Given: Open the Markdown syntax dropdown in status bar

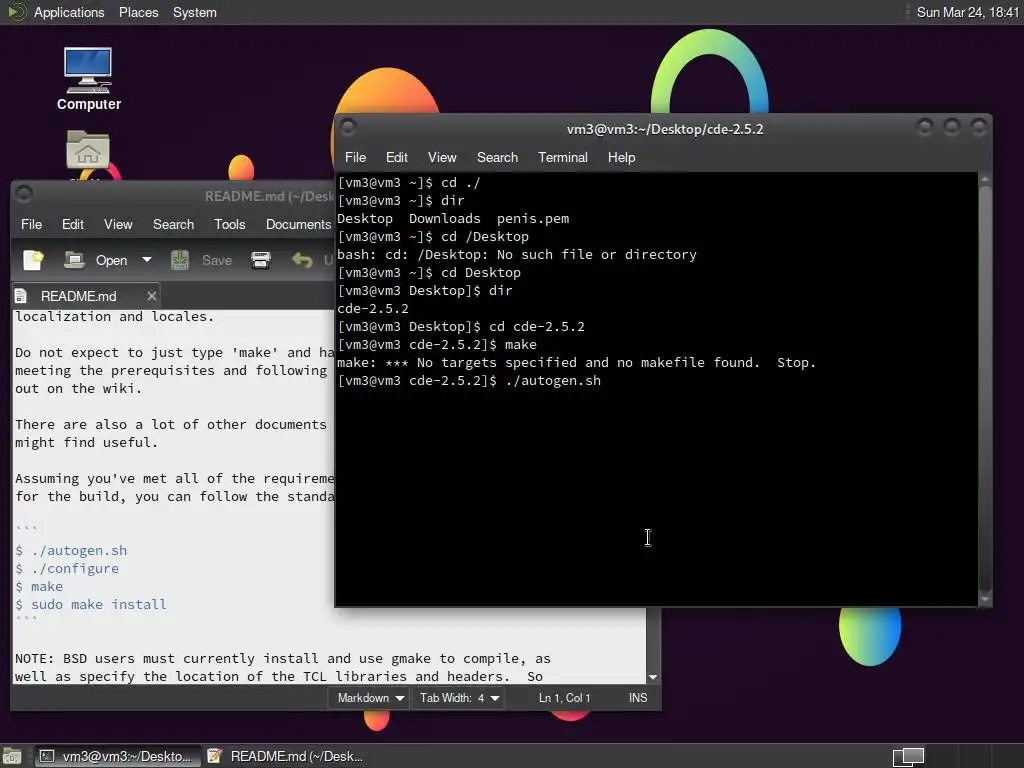Looking at the screenshot, I should (x=370, y=698).
